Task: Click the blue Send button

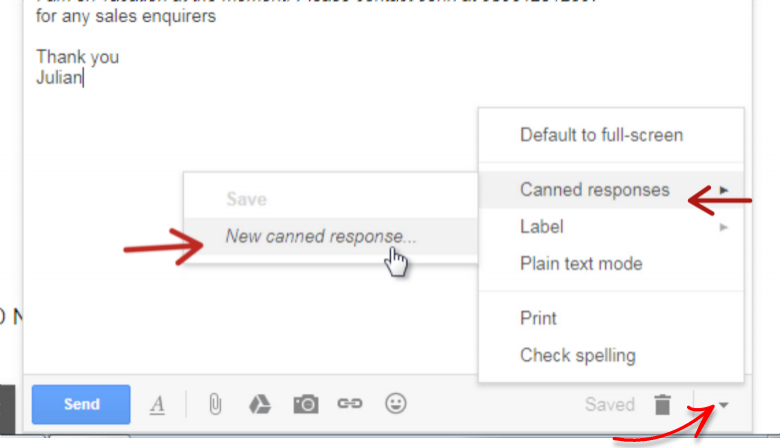Action: coord(81,404)
